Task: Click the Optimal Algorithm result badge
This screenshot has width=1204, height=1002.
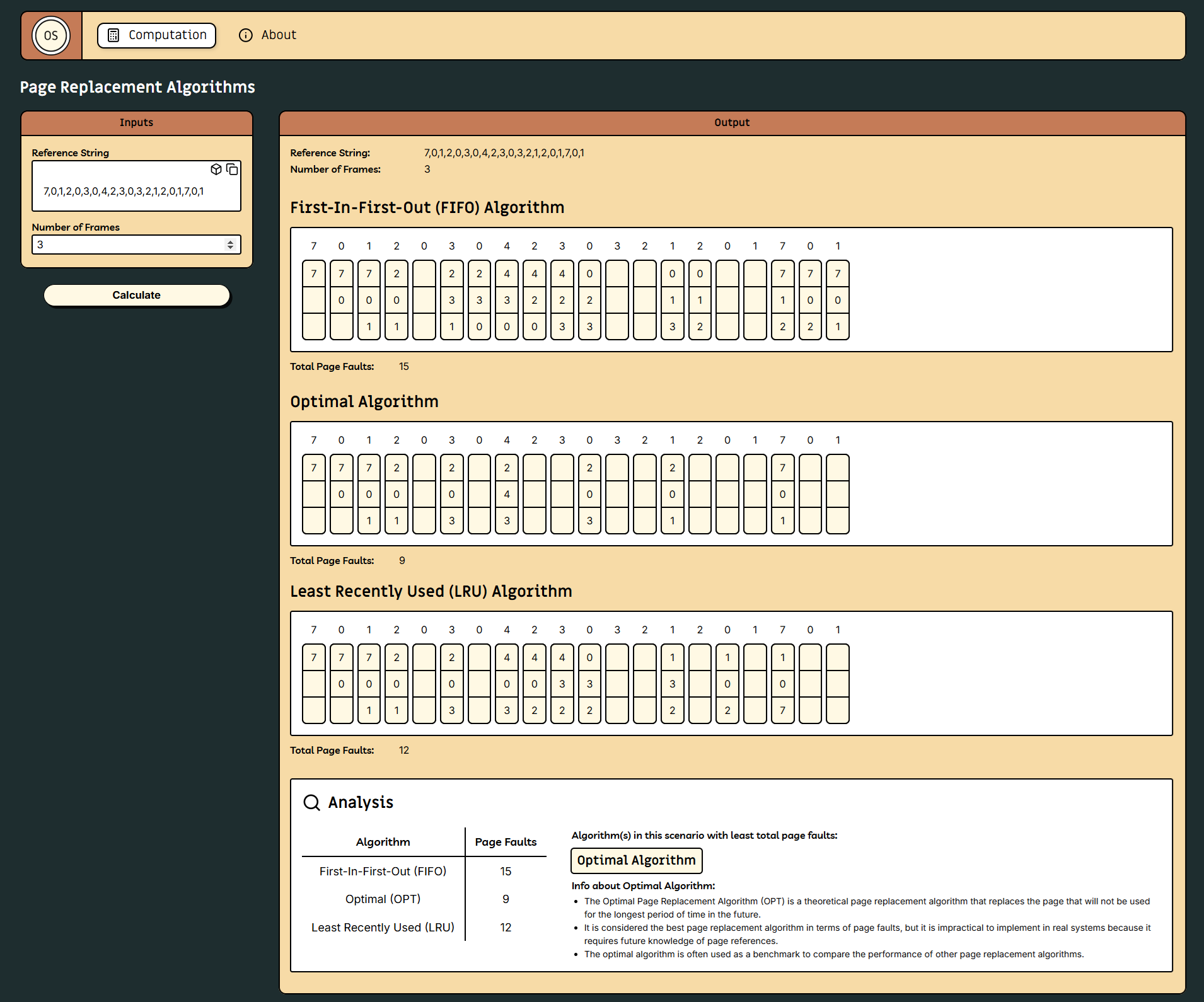Action: 637,861
